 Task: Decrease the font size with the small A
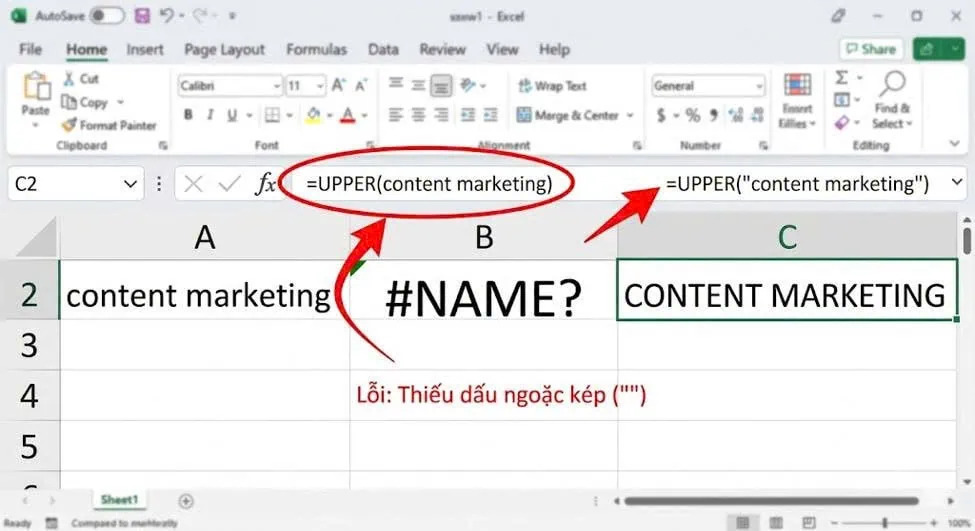361,86
